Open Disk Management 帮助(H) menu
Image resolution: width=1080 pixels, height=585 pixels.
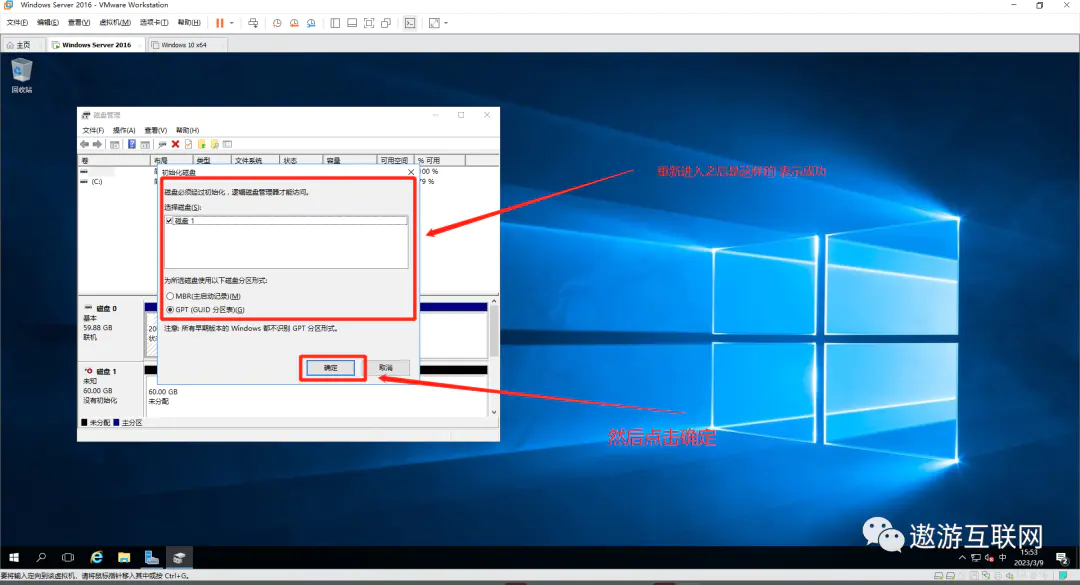(x=187, y=130)
